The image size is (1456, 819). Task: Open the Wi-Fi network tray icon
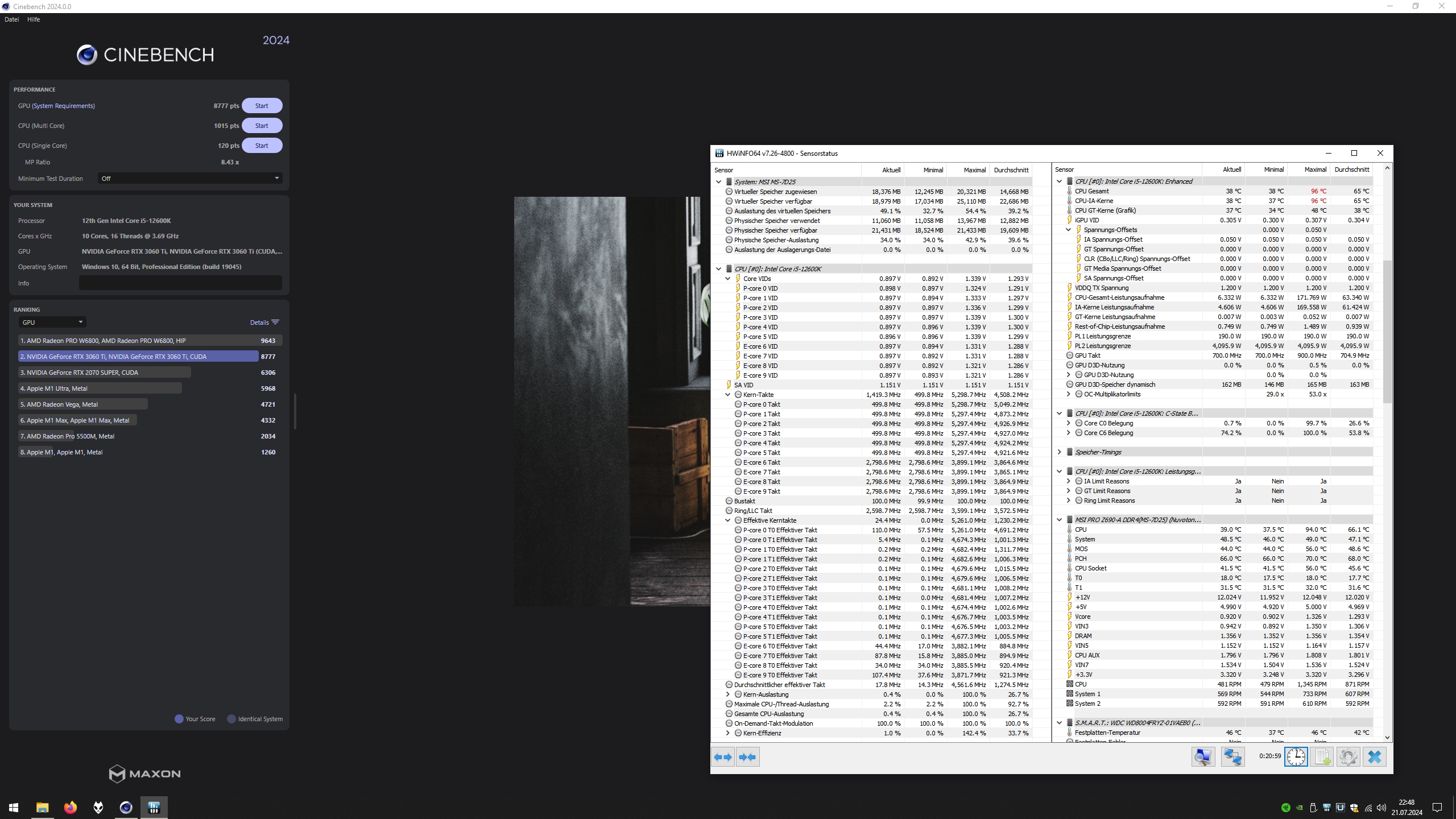[1368, 808]
